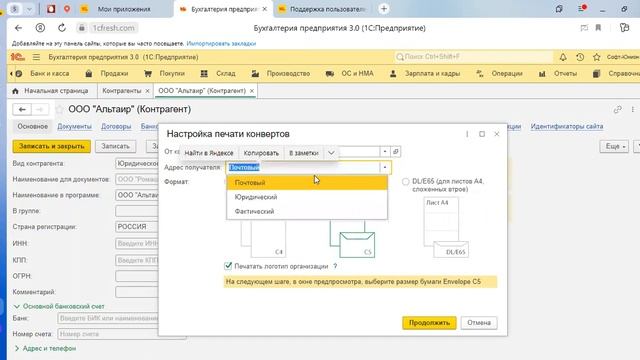The height and width of the screenshot is (360, 640).
Task: Close the ООО Альтаир contractor tab
Action: click(252, 91)
